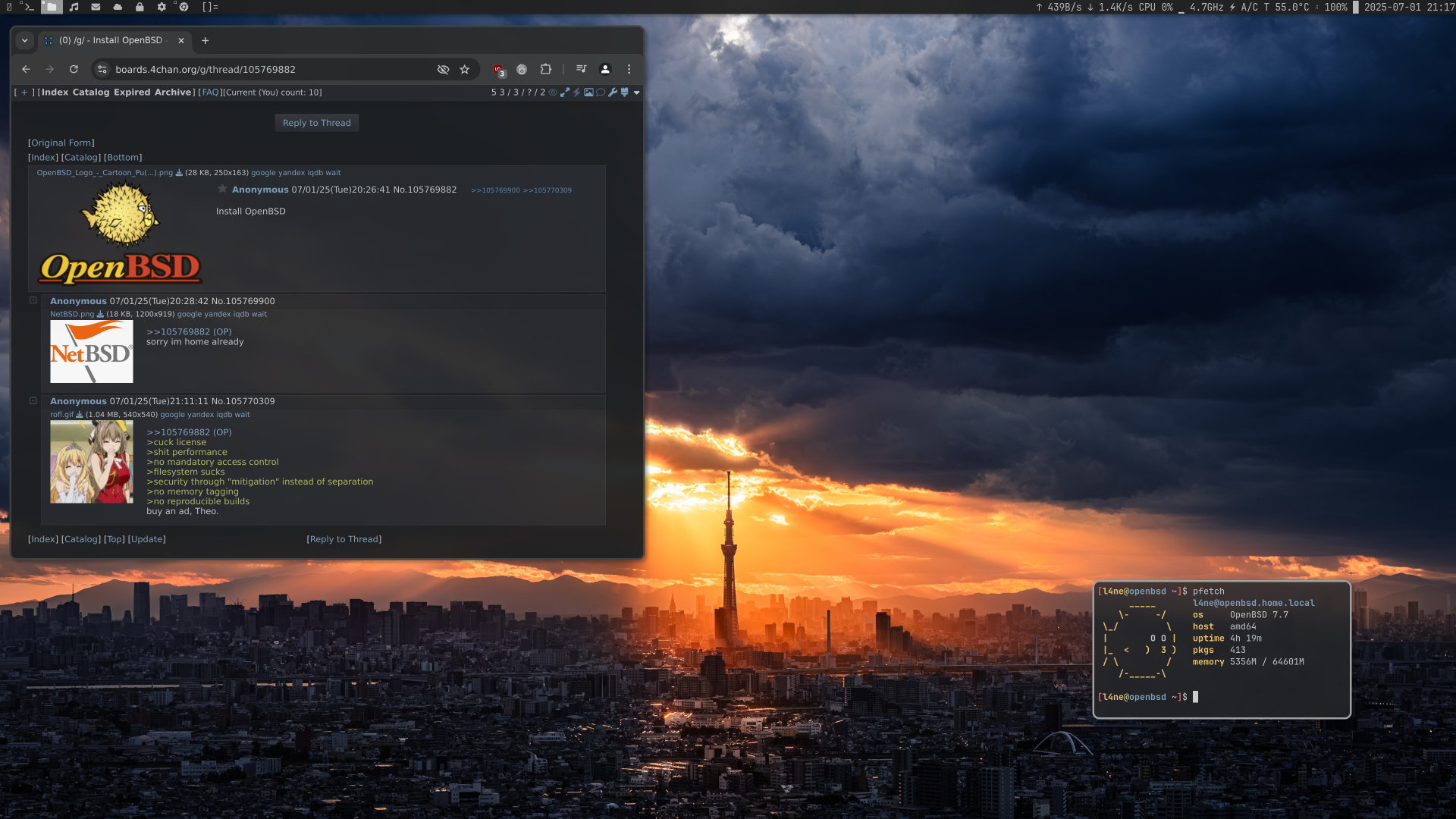The height and width of the screenshot is (819, 1456).
Task: Click the speech bubble icon in header
Action: pyautogui.click(x=601, y=93)
